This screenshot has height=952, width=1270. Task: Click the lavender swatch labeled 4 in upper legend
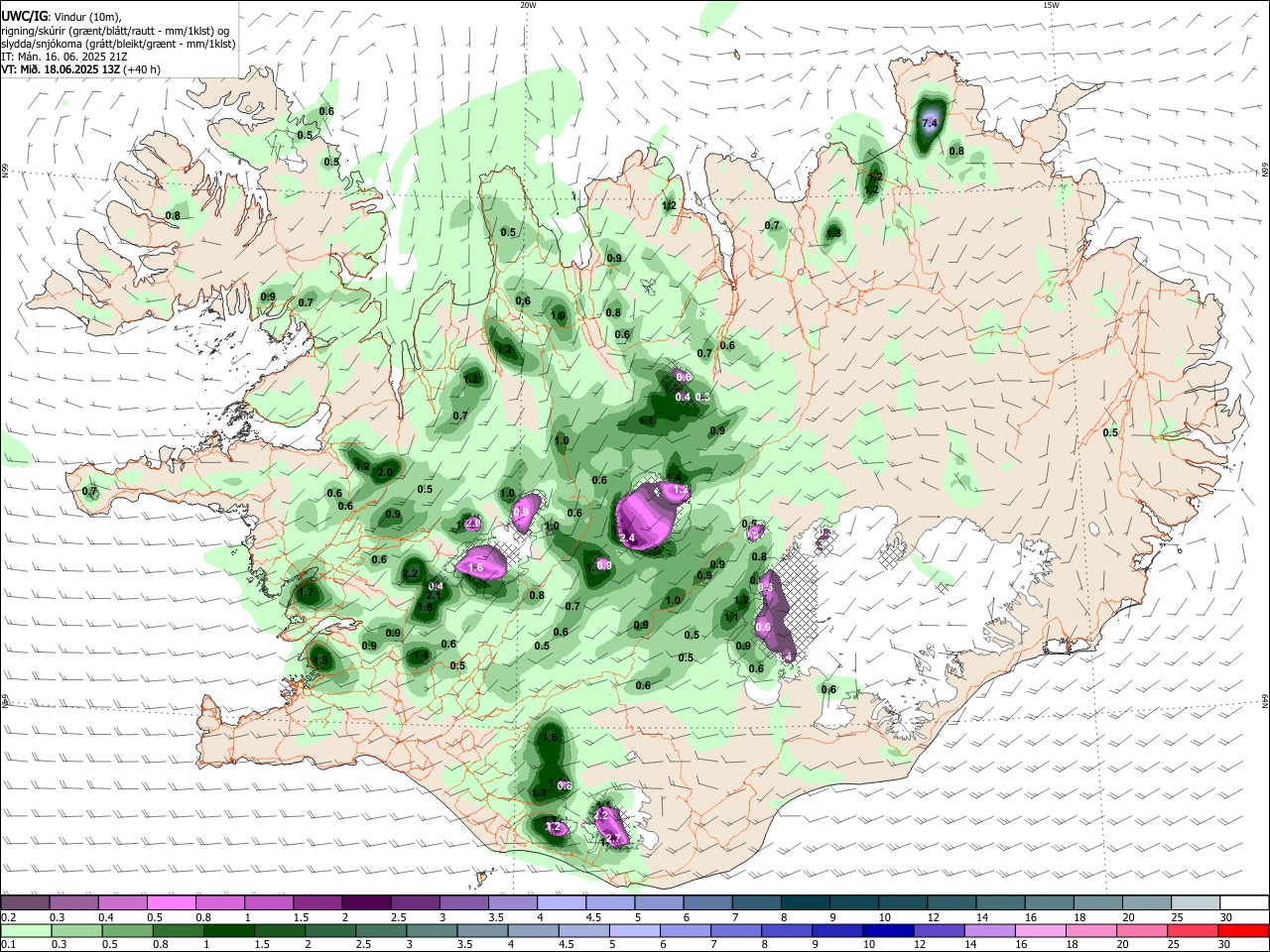(562, 902)
